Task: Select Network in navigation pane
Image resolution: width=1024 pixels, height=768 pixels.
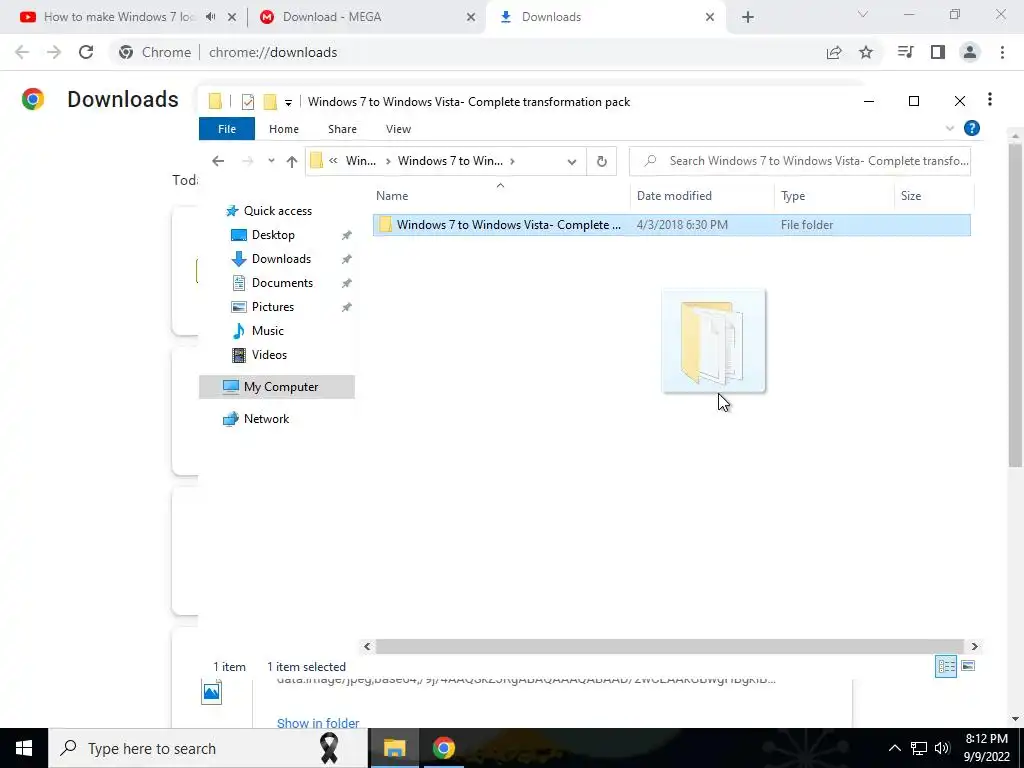Action: 266,419
